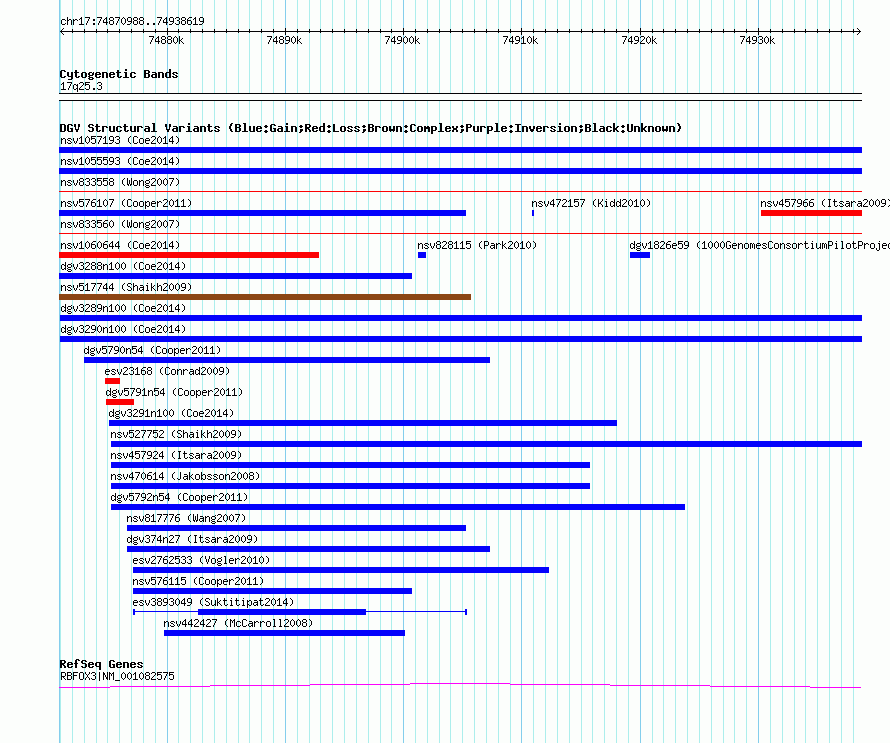The width and height of the screenshot is (890, 743).
Task: Click the dgv3289n100 (Coe2014) label
Action: (123, 308)
